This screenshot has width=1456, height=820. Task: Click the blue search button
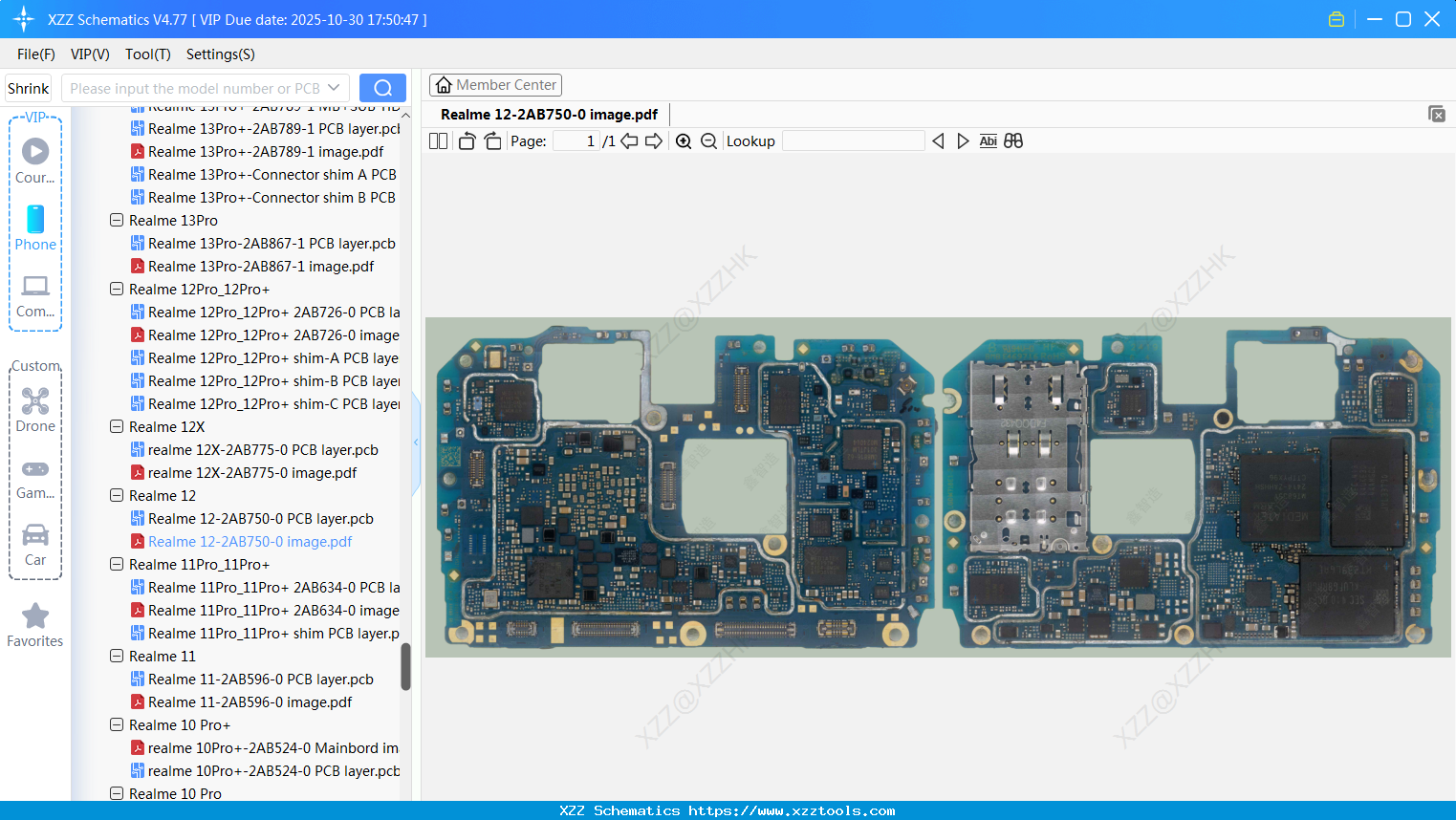(x=382, y=88)
